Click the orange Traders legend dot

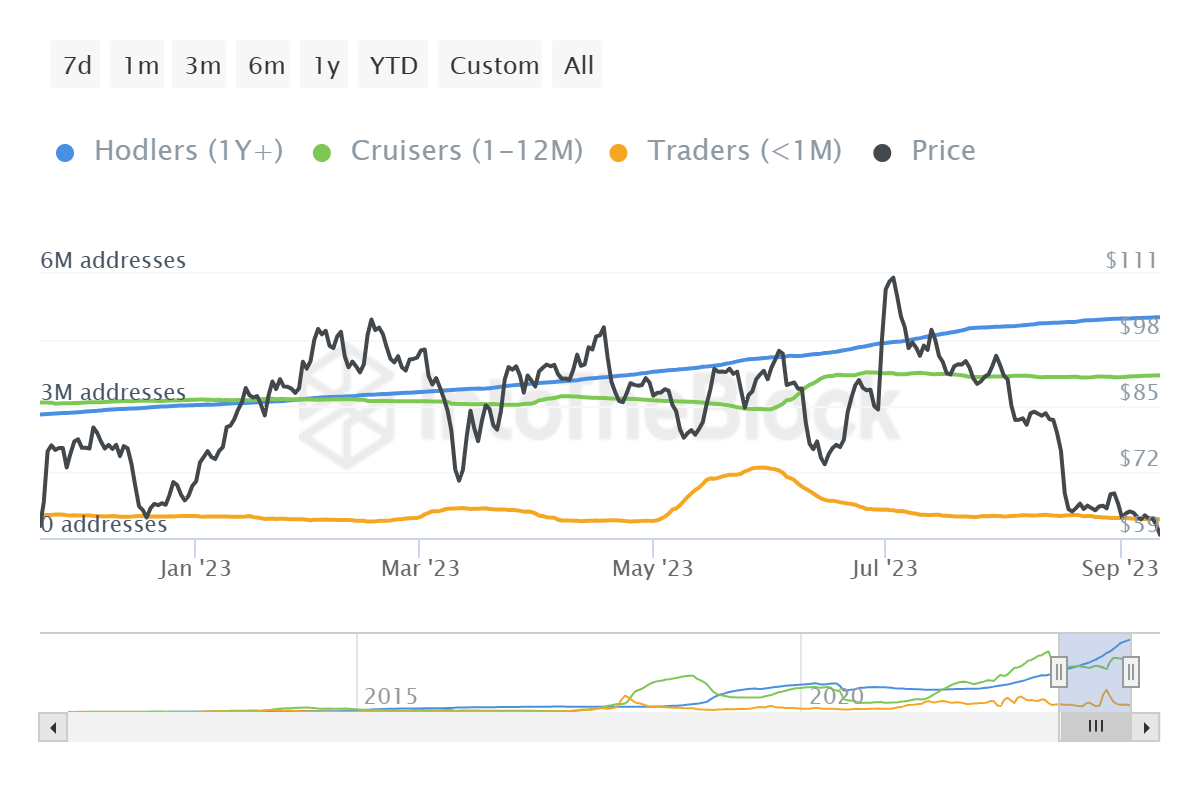(x=619, y=153)
